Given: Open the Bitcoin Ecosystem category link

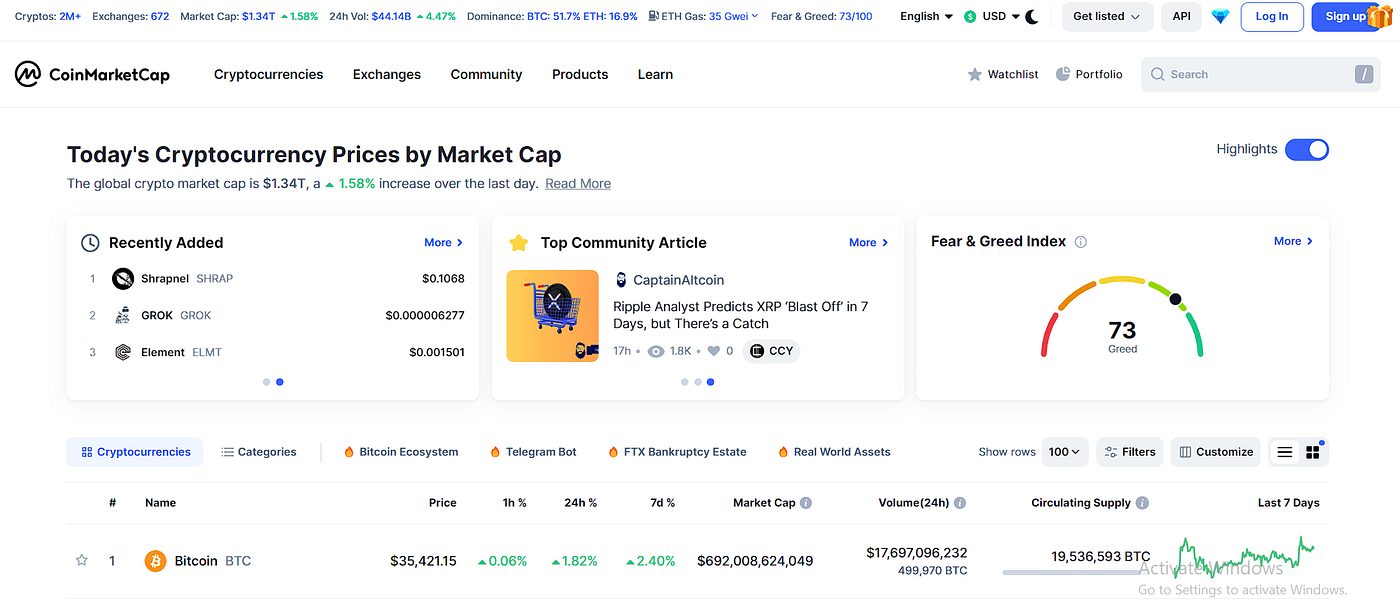Looking at the screenshot, I should [x=400, y=452].
